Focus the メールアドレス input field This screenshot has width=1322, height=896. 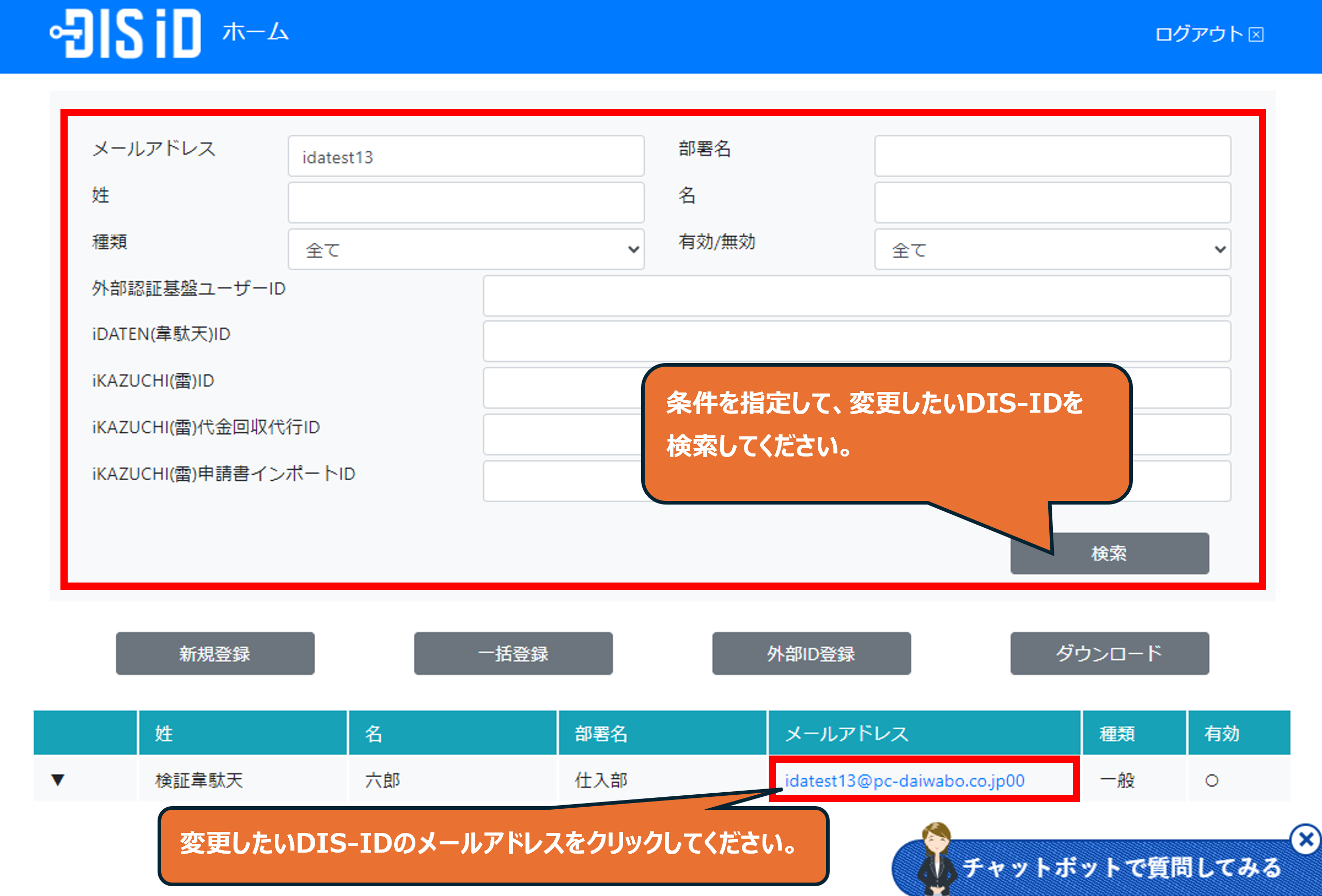[x=465, y=156]
